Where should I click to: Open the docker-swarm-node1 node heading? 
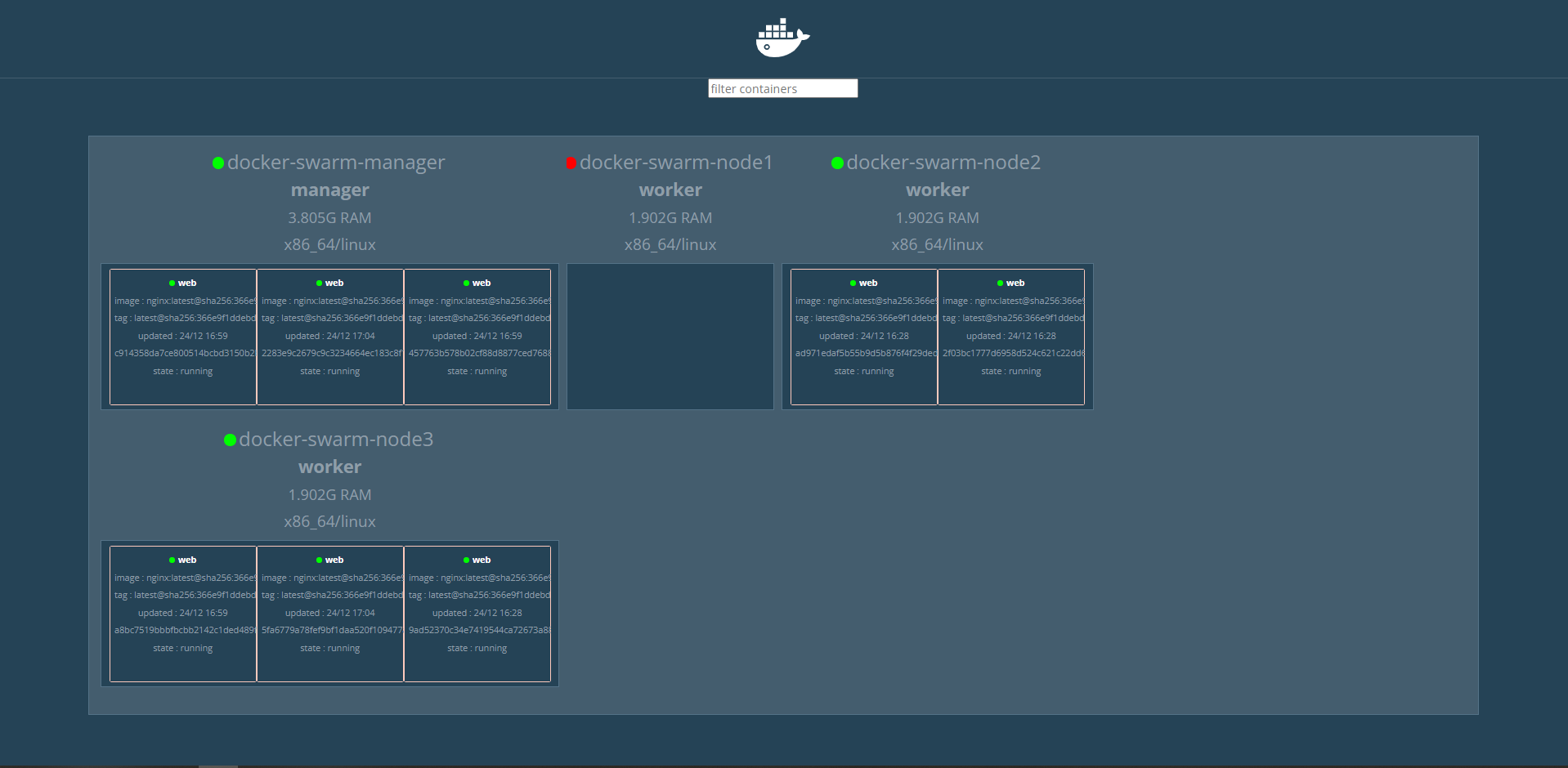click(x=675, y=163)
